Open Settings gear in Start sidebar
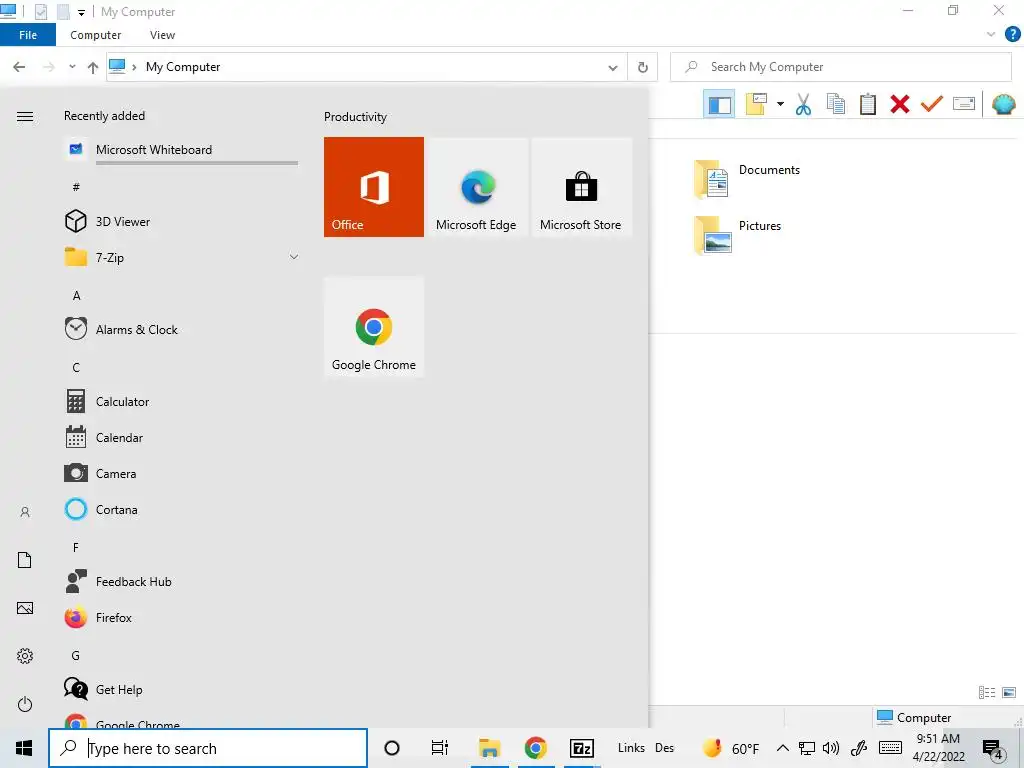Viewport: 1024px width, 768px height. tap(25, 656)
